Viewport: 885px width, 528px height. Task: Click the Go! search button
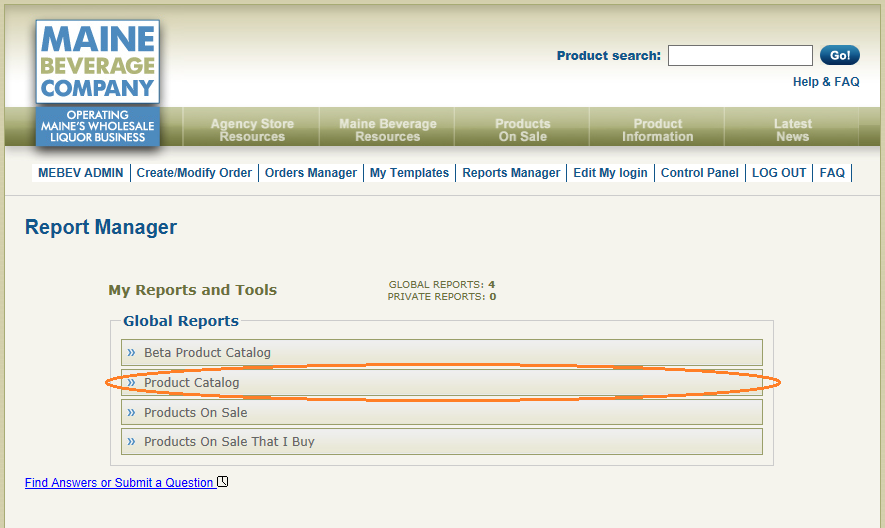point(840,55)
